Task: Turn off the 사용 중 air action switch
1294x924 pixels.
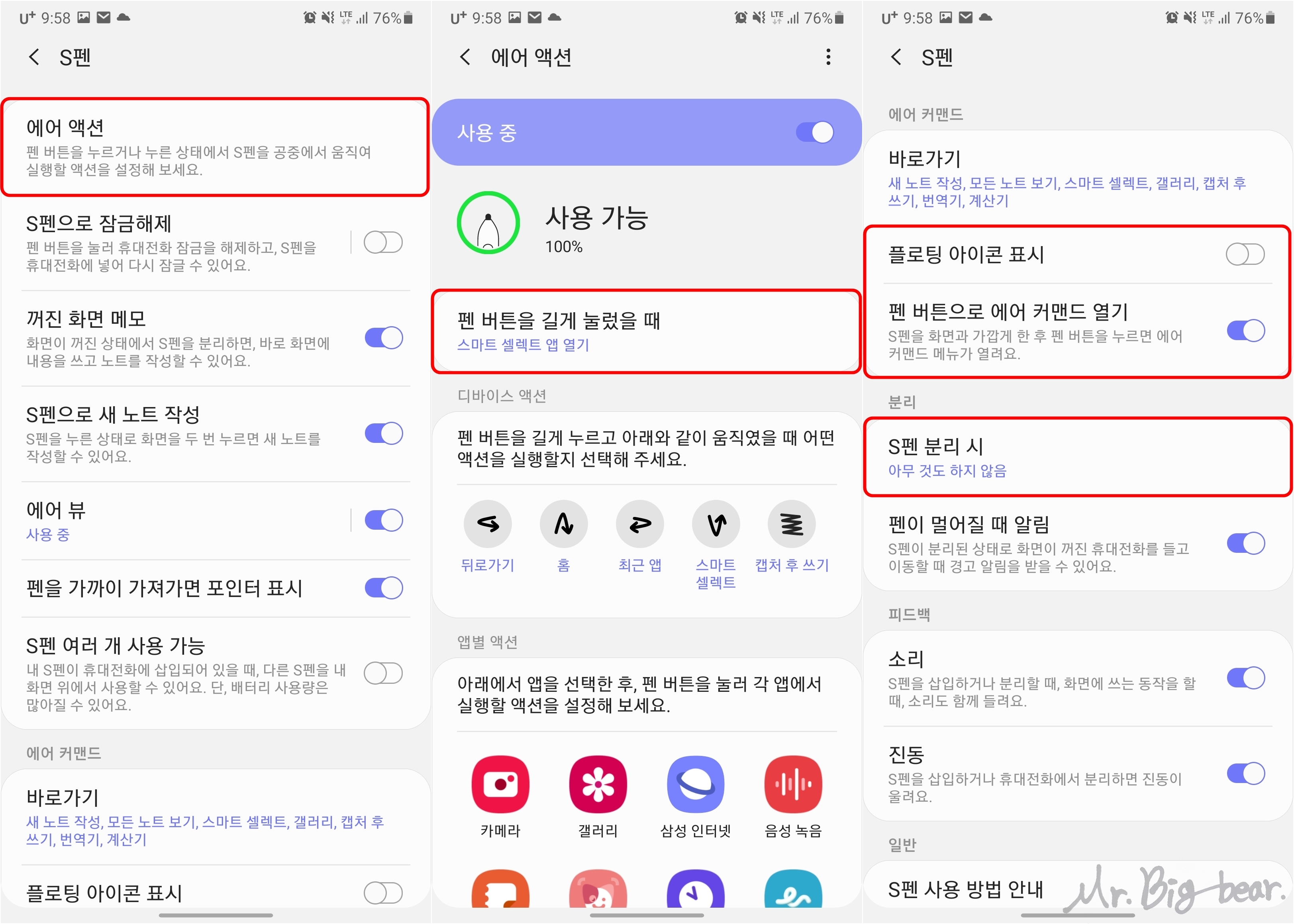Action: pyautogui.click(x=814, y=133)
